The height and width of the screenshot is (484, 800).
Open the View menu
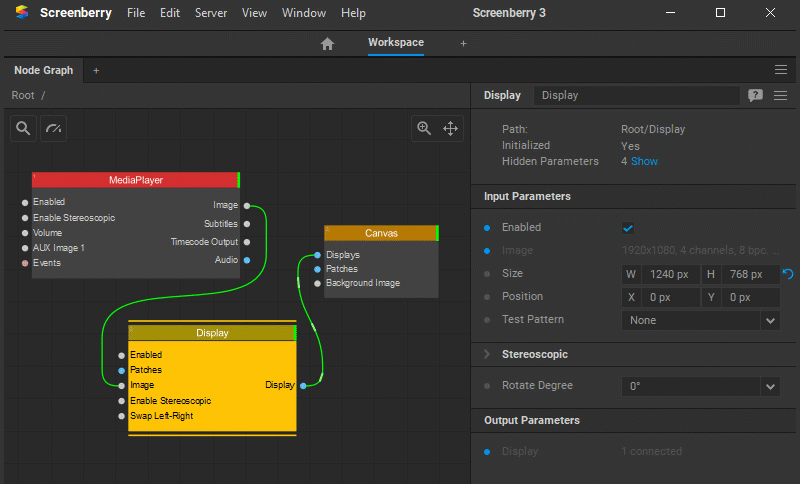click(x=254, y=13)
